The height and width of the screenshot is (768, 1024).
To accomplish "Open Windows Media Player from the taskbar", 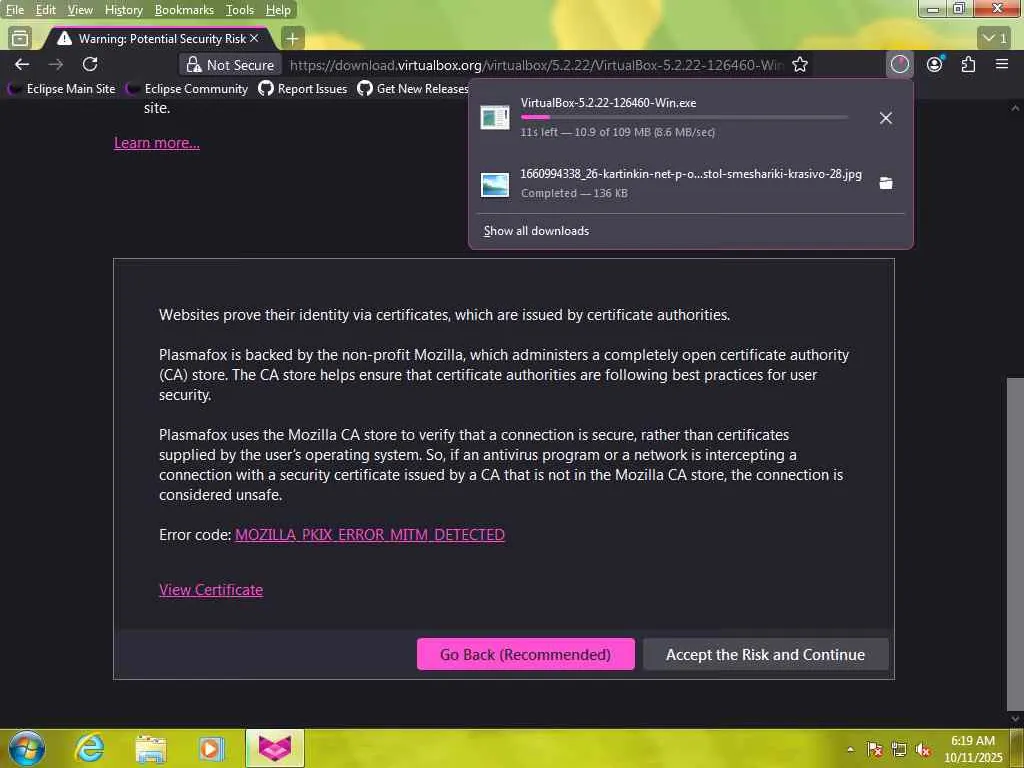I will pyautogui.click(x=212, y=748).
